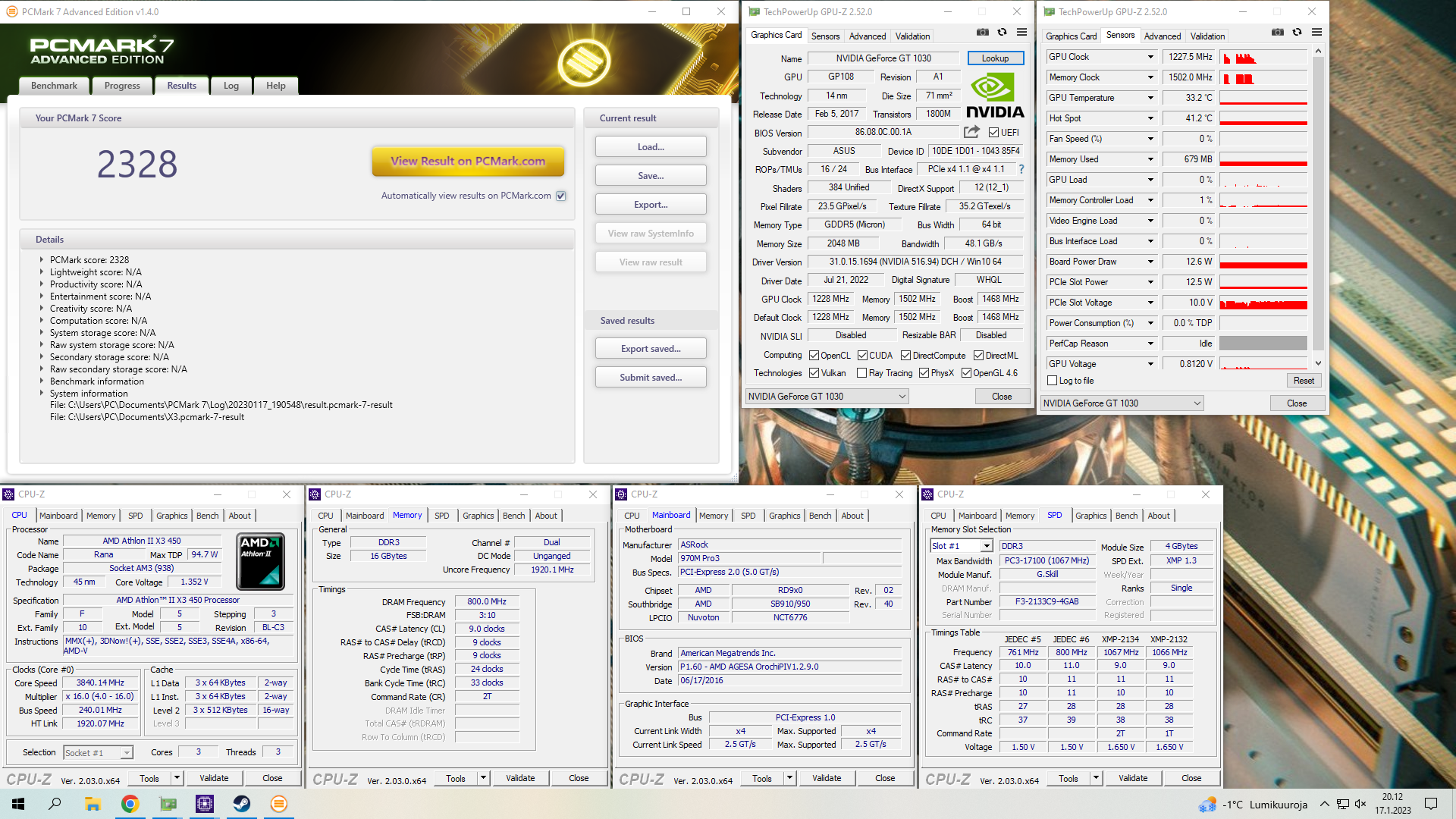
Task: Open CPU-Z taskbar icon
Action: 205,804
